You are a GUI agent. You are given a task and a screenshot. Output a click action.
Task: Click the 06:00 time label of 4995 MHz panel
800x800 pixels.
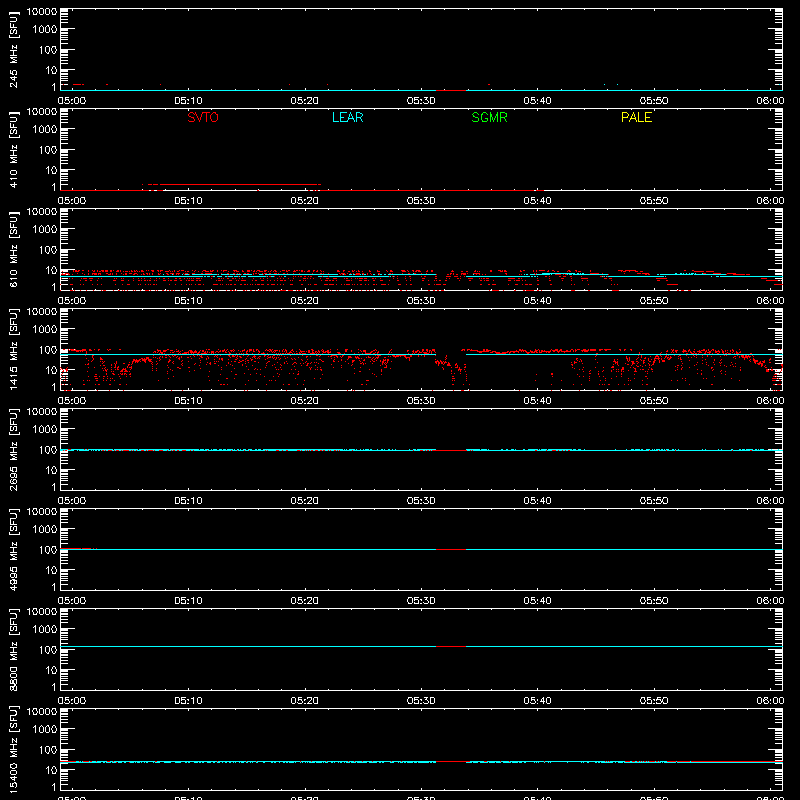coord(770,601)
